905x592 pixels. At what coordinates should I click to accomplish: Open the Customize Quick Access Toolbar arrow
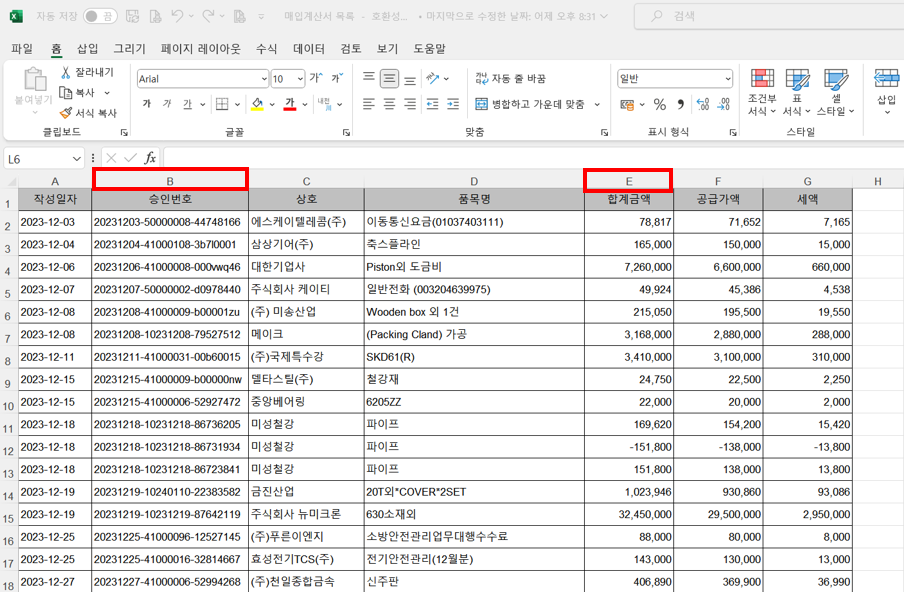(261, 17)
